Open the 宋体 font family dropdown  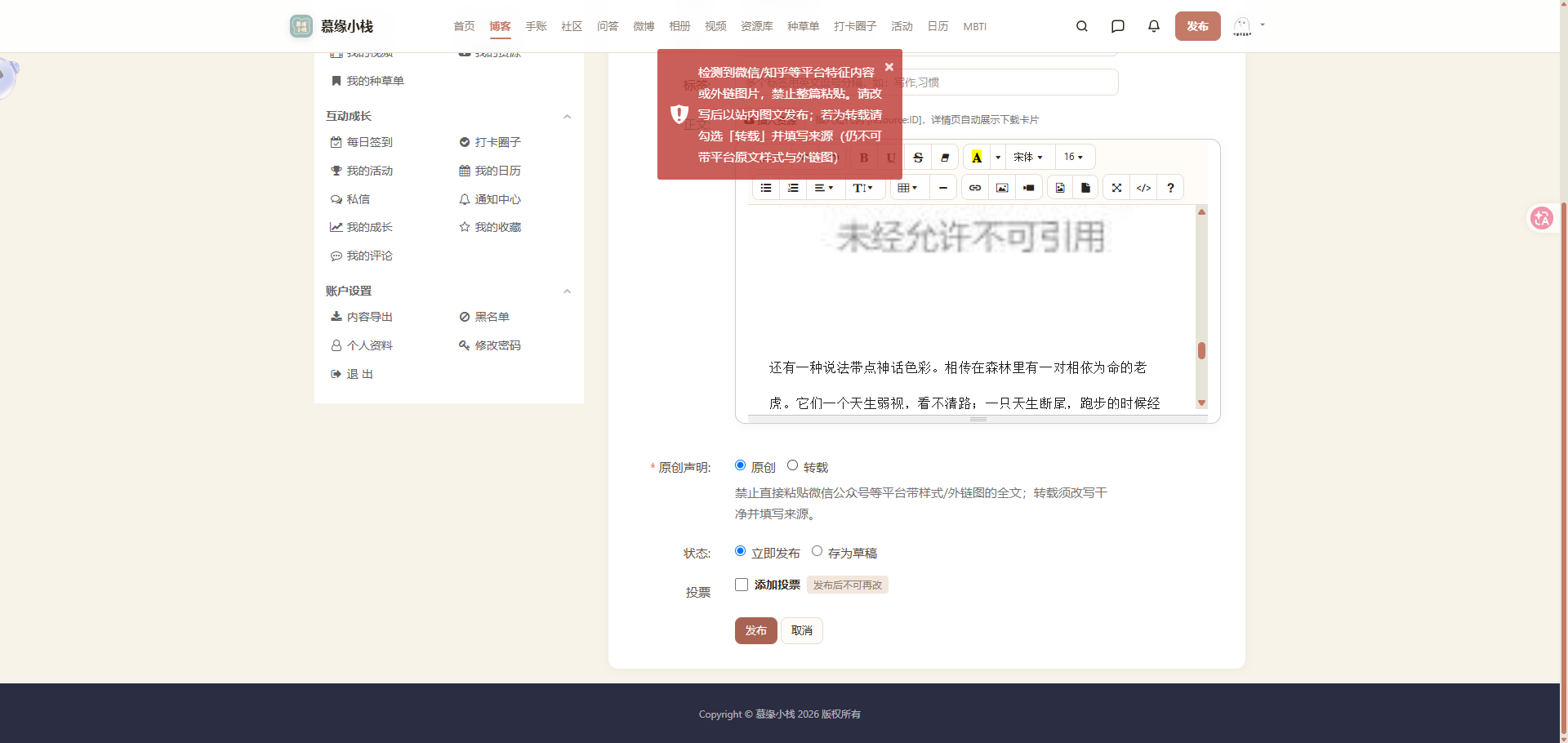[1028, 158]
